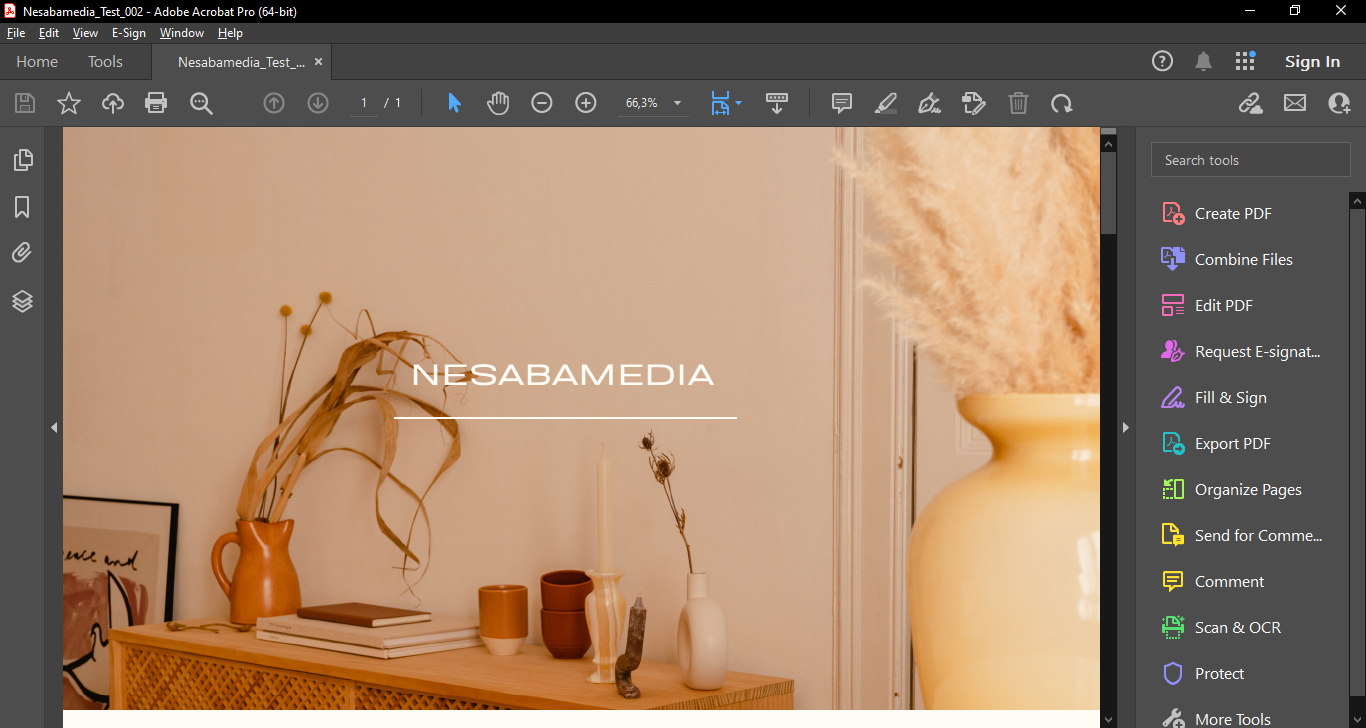Open the Bookmarks side panel
The height and width of the screenshot is (728, 1366).
click(x=22, y=207)
